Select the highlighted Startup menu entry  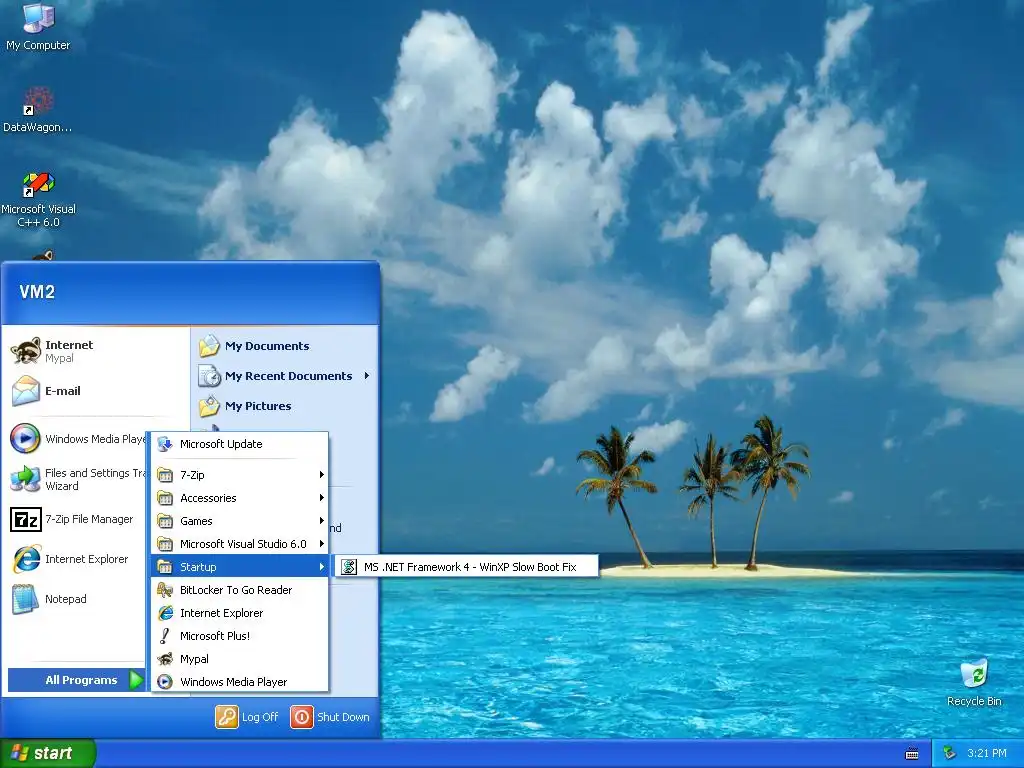[240, 567]
